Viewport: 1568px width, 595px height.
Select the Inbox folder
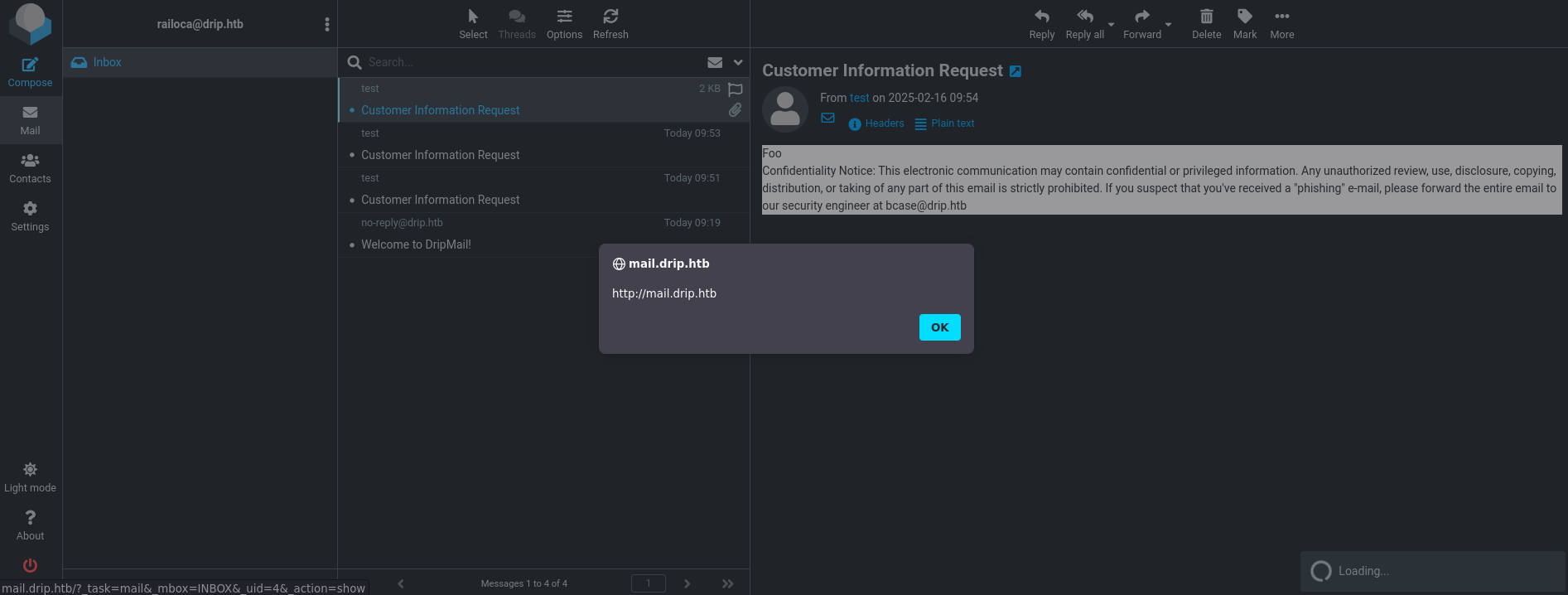click(x=107, y=62)
